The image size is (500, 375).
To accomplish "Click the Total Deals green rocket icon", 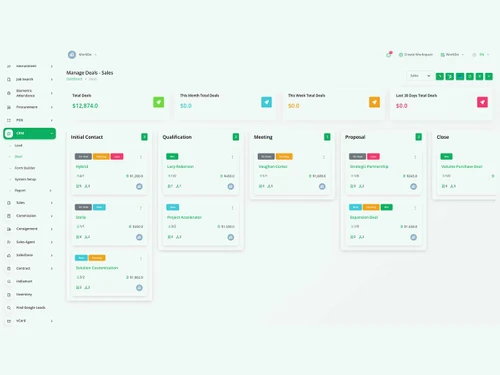I will pyautogui.click(x=159, y=102).
